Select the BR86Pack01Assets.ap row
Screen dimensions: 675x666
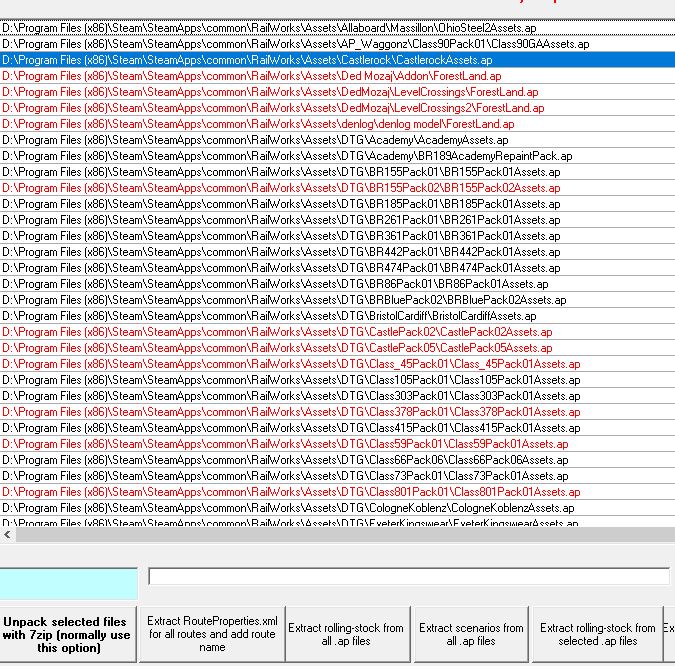click(x=338, y=284)
